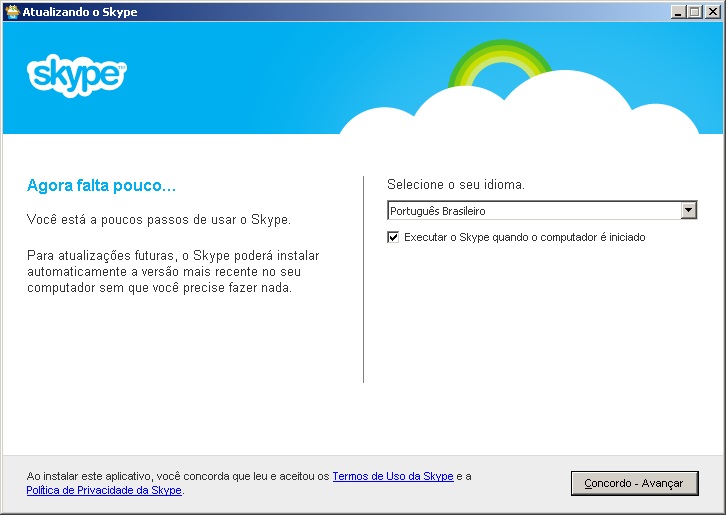
Task: Click the vertical divider between the panels
Action: tap(363, 280)
